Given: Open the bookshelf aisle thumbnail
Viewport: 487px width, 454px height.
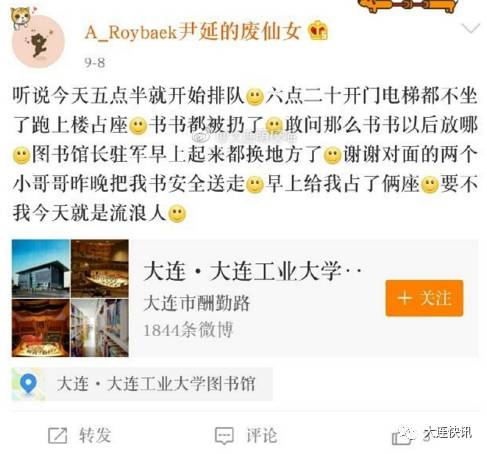Looking at the screenshot, I should (100, 328).
